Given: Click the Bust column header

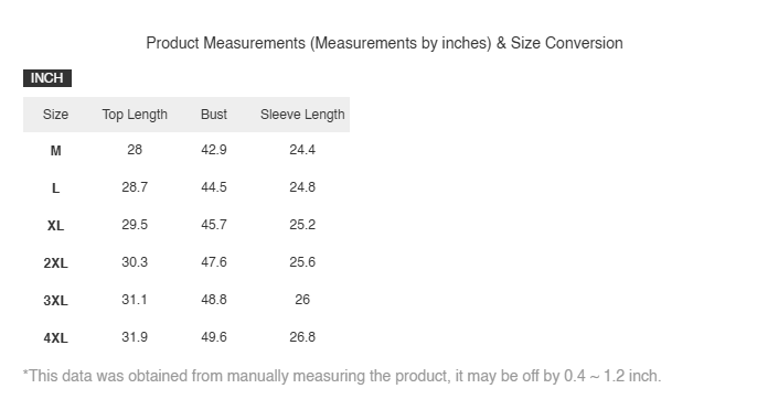Looking at the screenshot, I should [214, 114].
